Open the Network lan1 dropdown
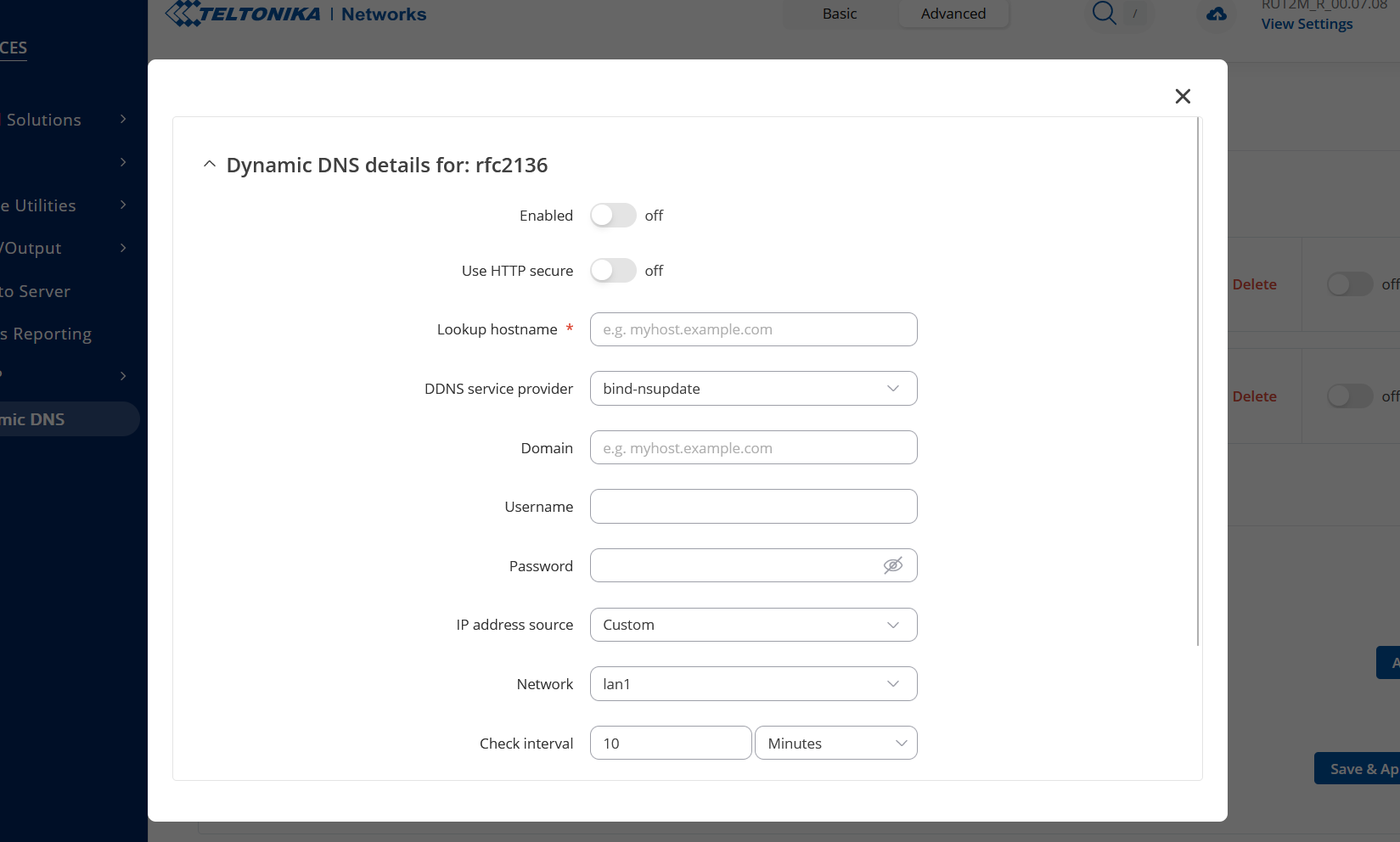 click(x=754, y=684)
